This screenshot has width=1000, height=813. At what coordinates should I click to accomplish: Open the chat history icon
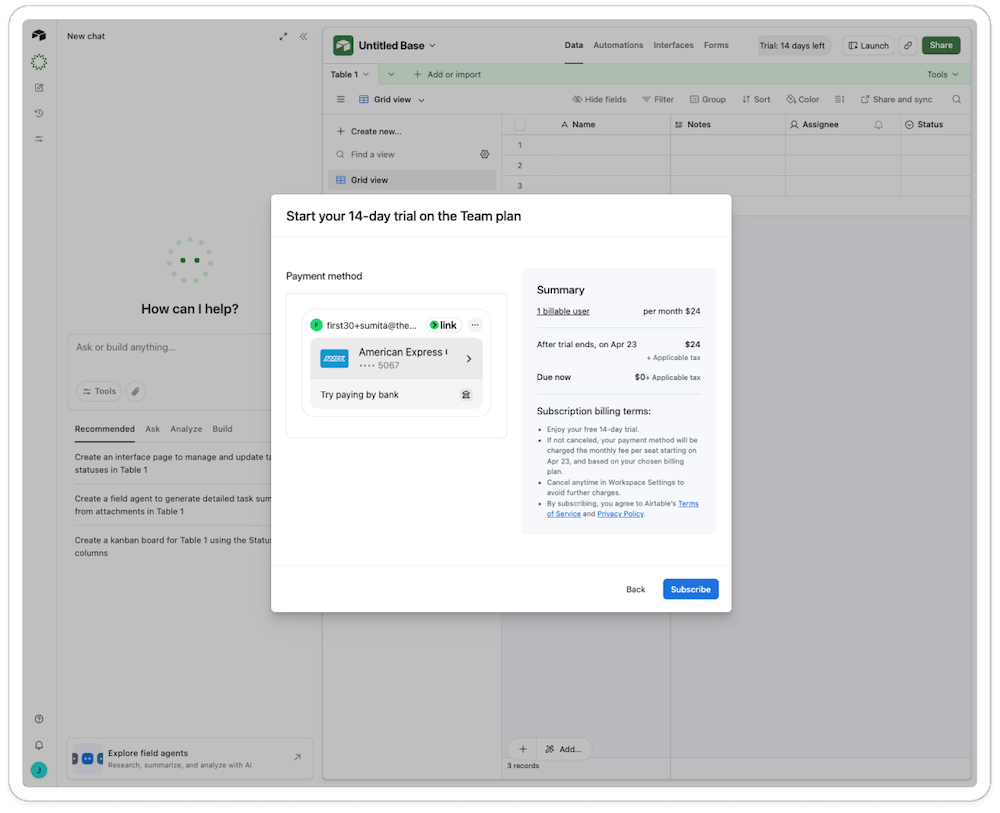[39, 113]
